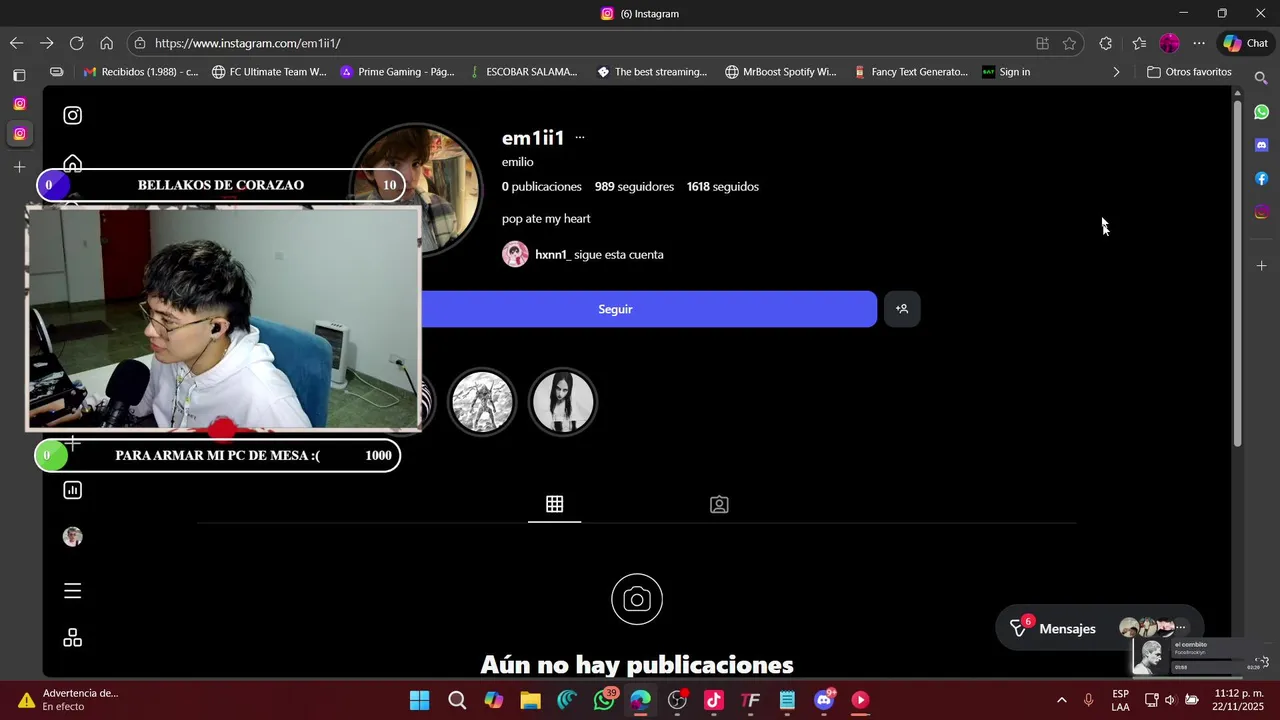Open the Copilot Chat button

click(1245, 43)
